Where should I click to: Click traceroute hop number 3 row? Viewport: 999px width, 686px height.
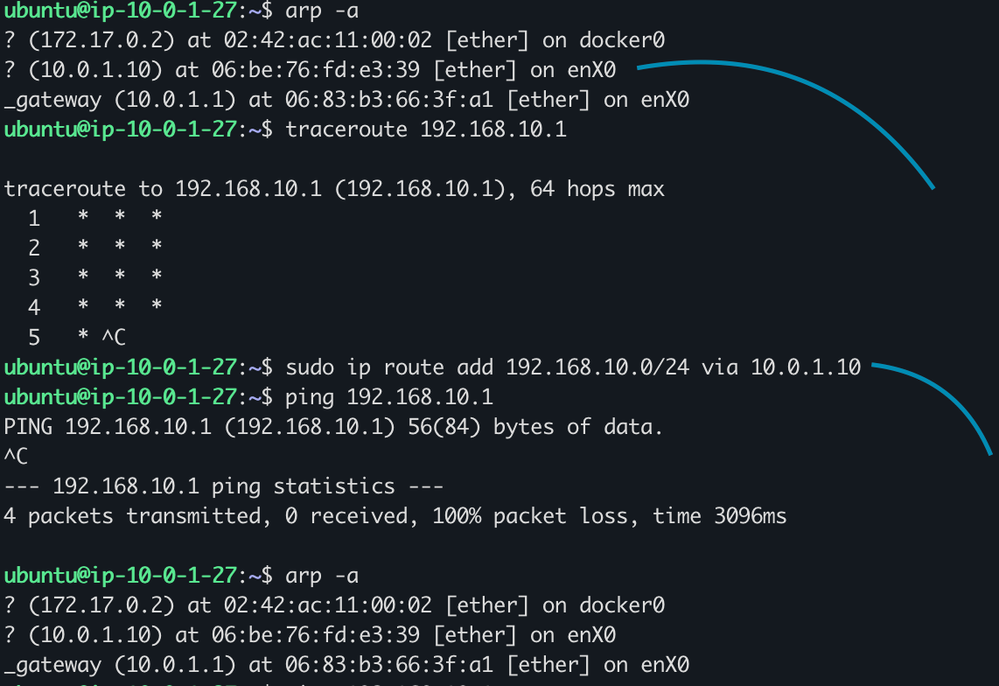(95, 277)
